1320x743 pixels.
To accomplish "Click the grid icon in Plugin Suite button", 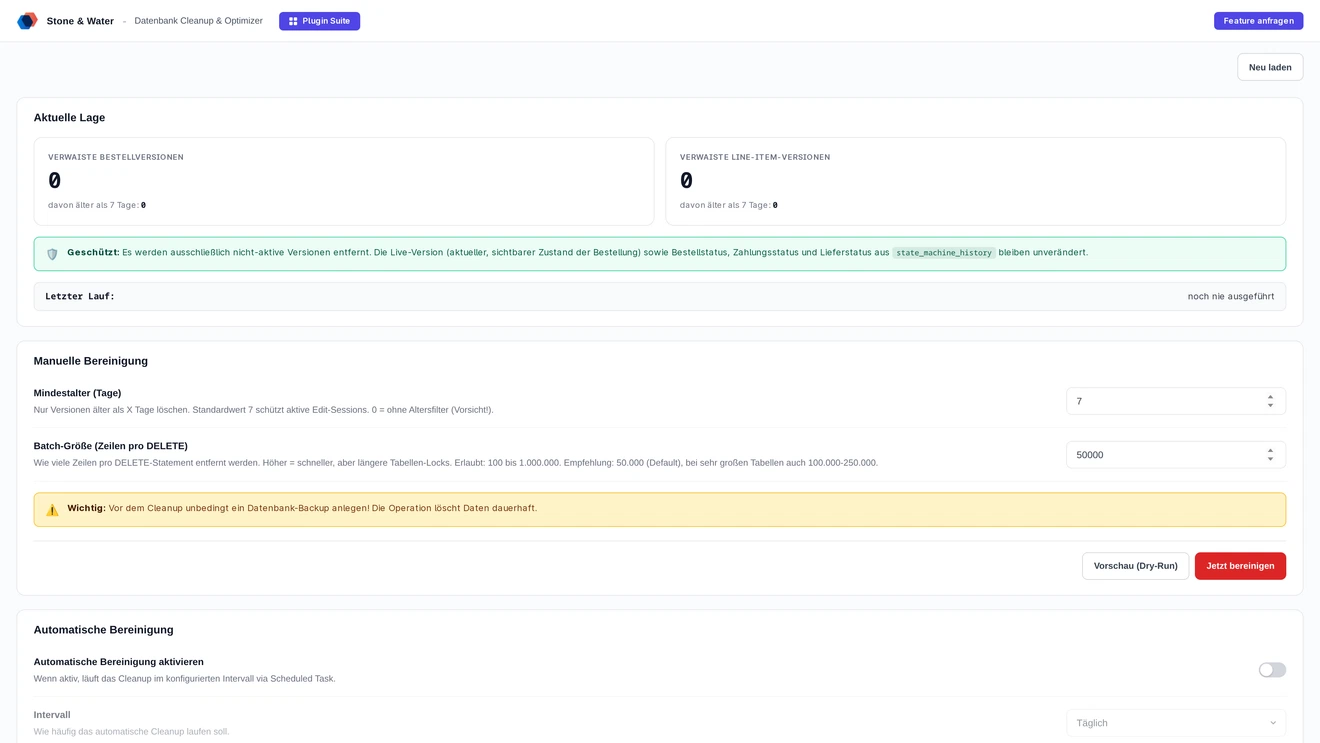I will click(293, 21).
